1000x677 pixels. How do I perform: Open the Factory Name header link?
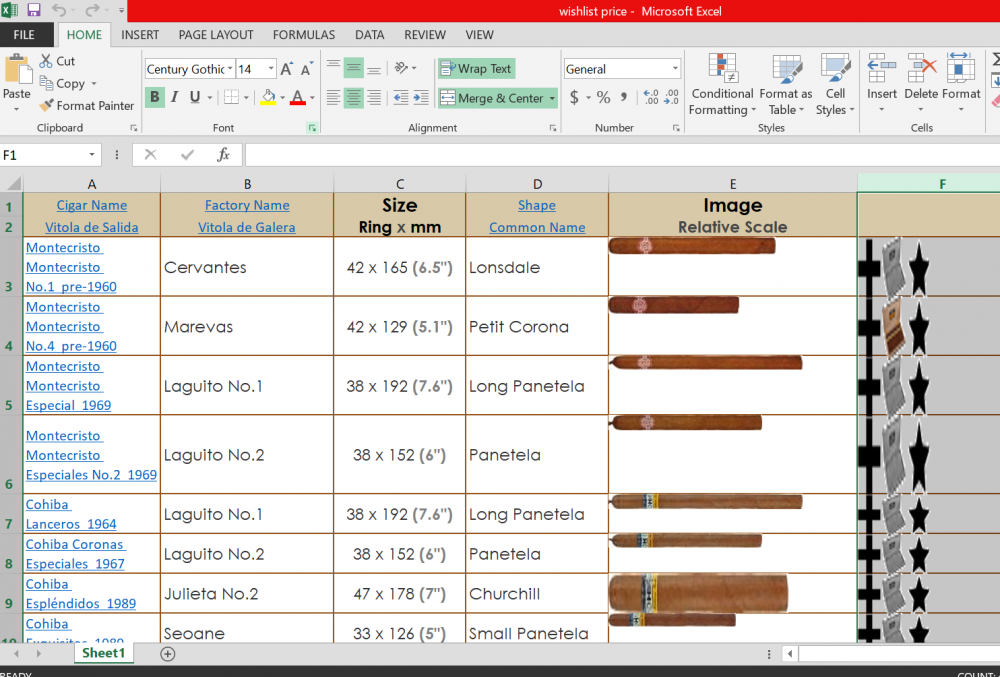(x=247, y=205)
